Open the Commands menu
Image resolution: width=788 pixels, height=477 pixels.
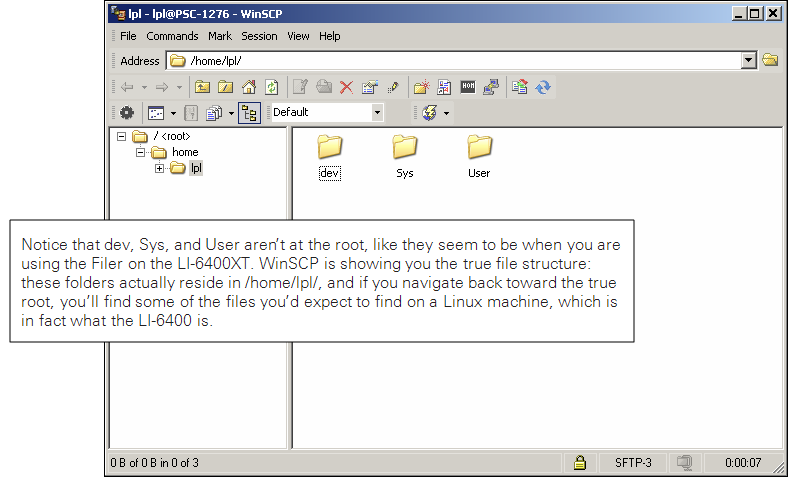172,36
